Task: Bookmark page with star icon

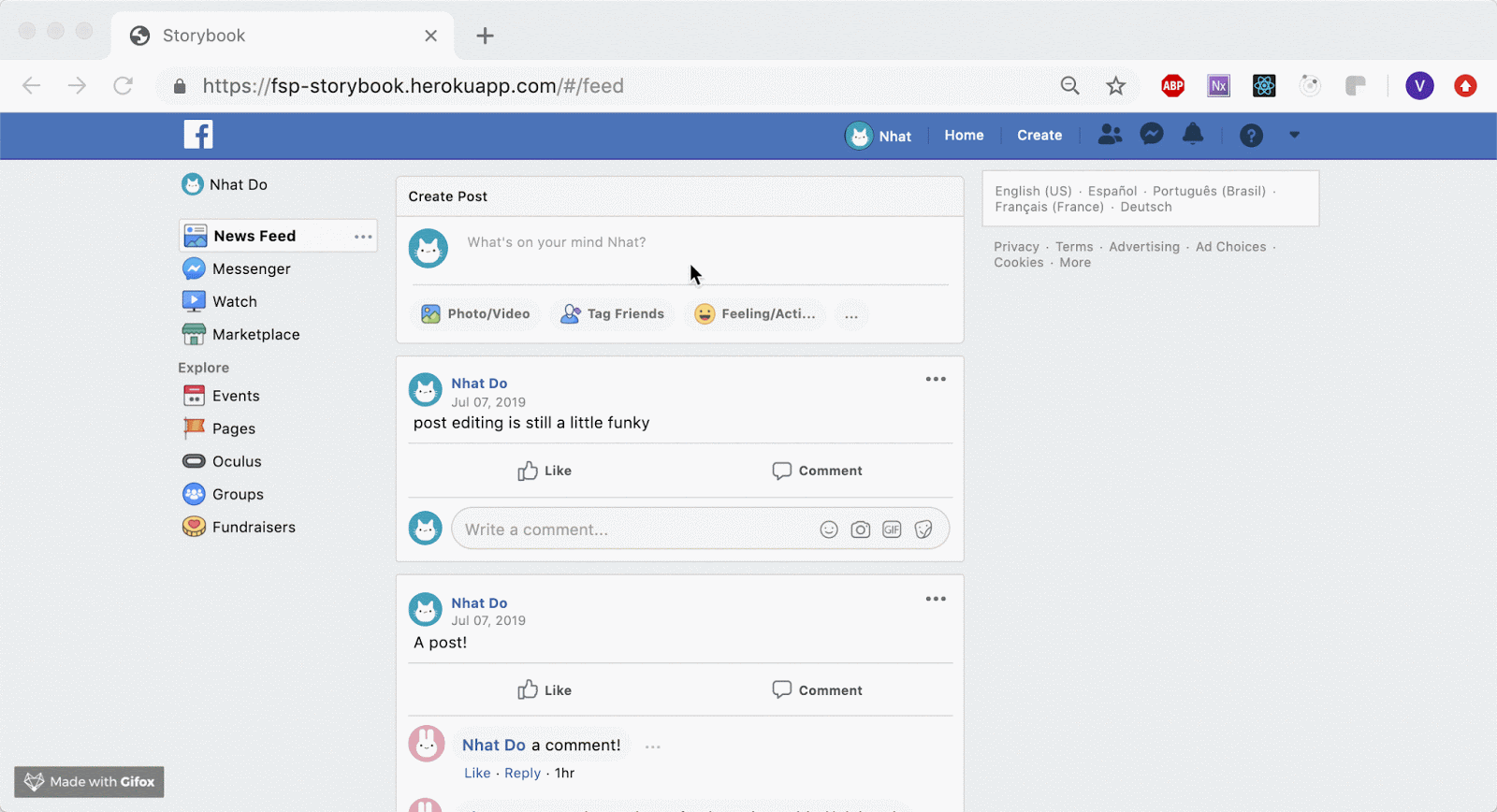Action: point(1115,86)
